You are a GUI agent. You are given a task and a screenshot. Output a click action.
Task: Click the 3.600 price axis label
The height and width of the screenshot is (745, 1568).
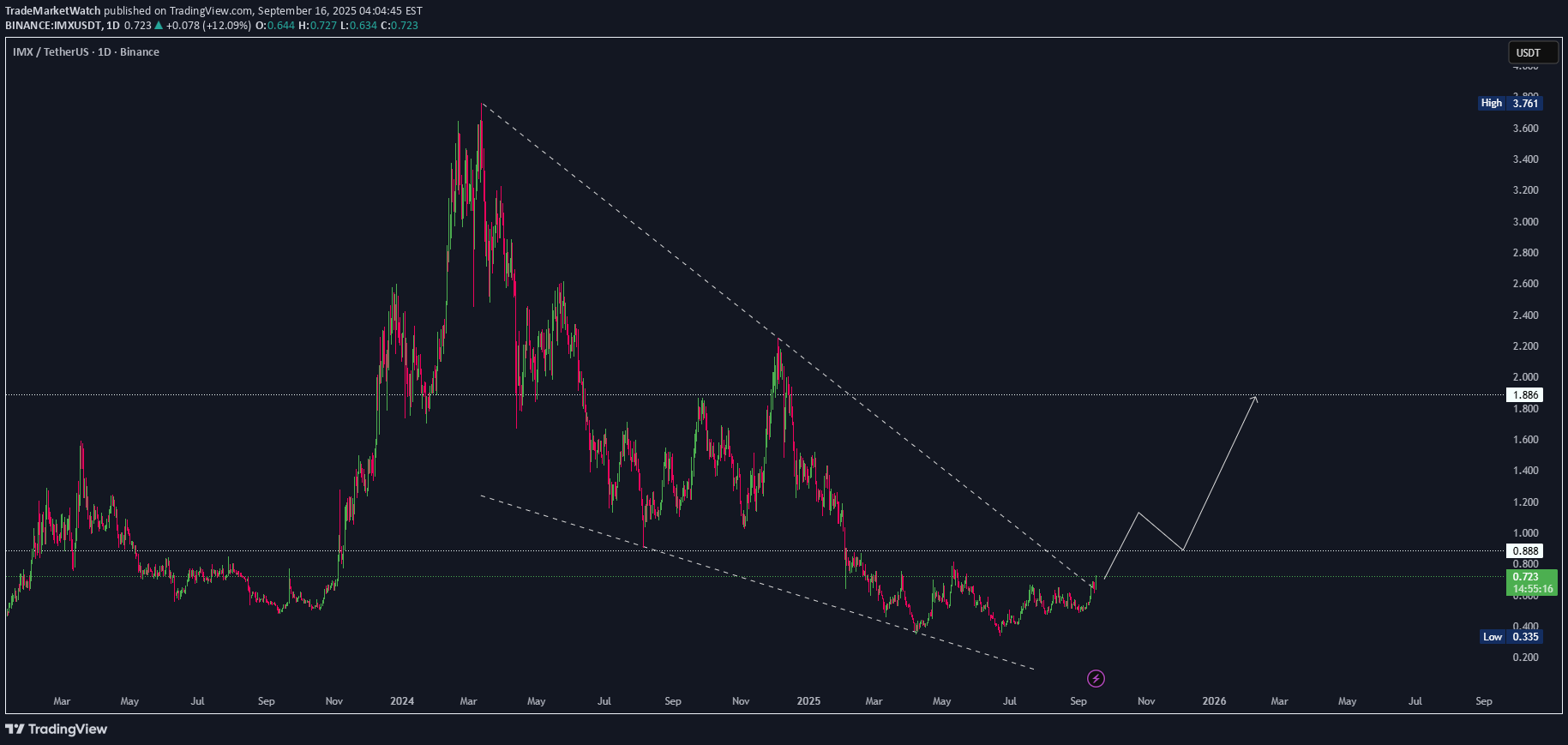tap(1525, 129)
